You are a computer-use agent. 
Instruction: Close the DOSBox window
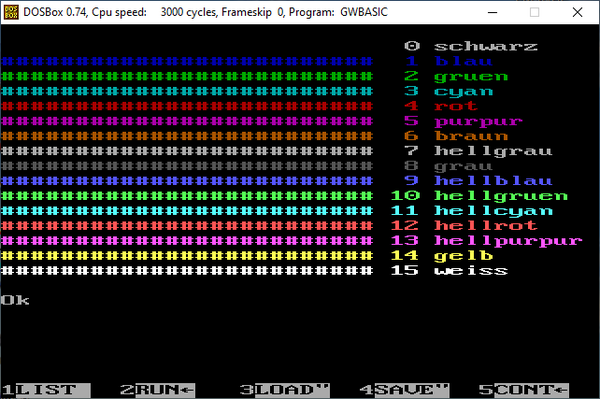coord(577,12)
